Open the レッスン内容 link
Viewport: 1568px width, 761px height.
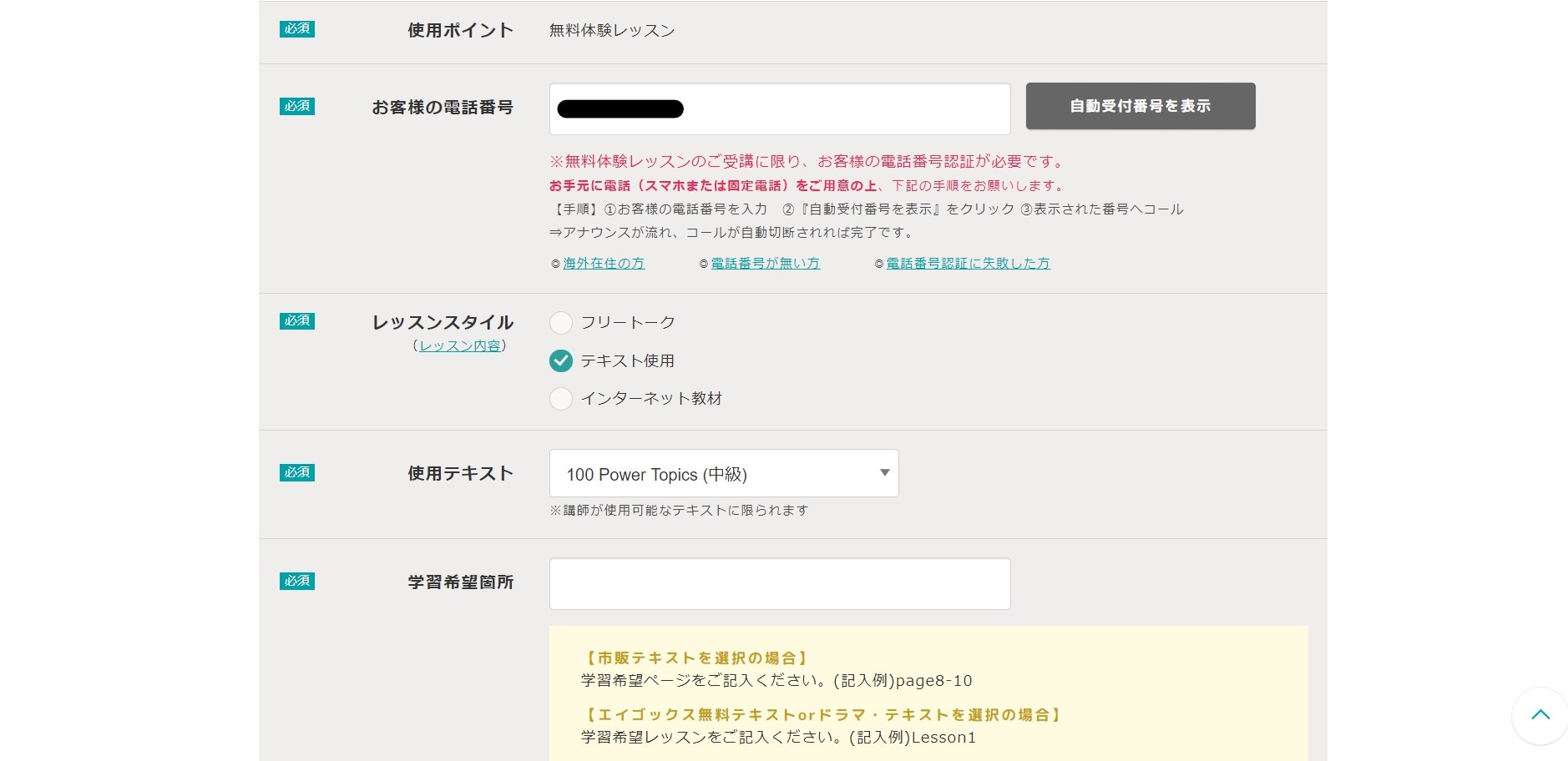coord(460,346)
